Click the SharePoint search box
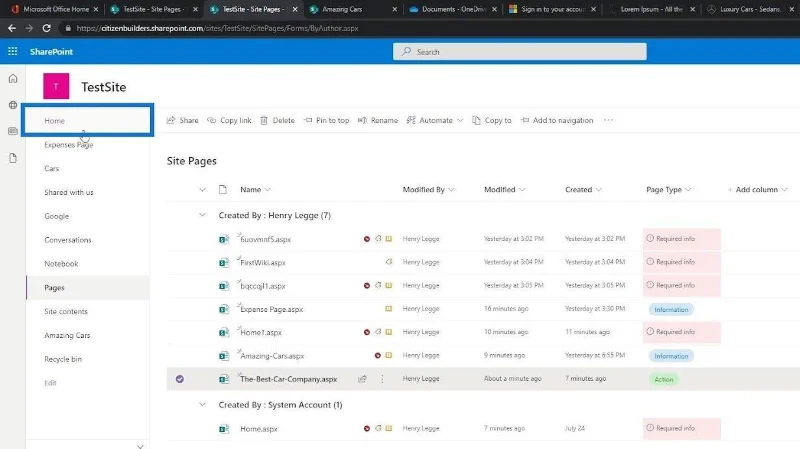The height and width of the screenshot is (449, 800). (x=519, y=52)
